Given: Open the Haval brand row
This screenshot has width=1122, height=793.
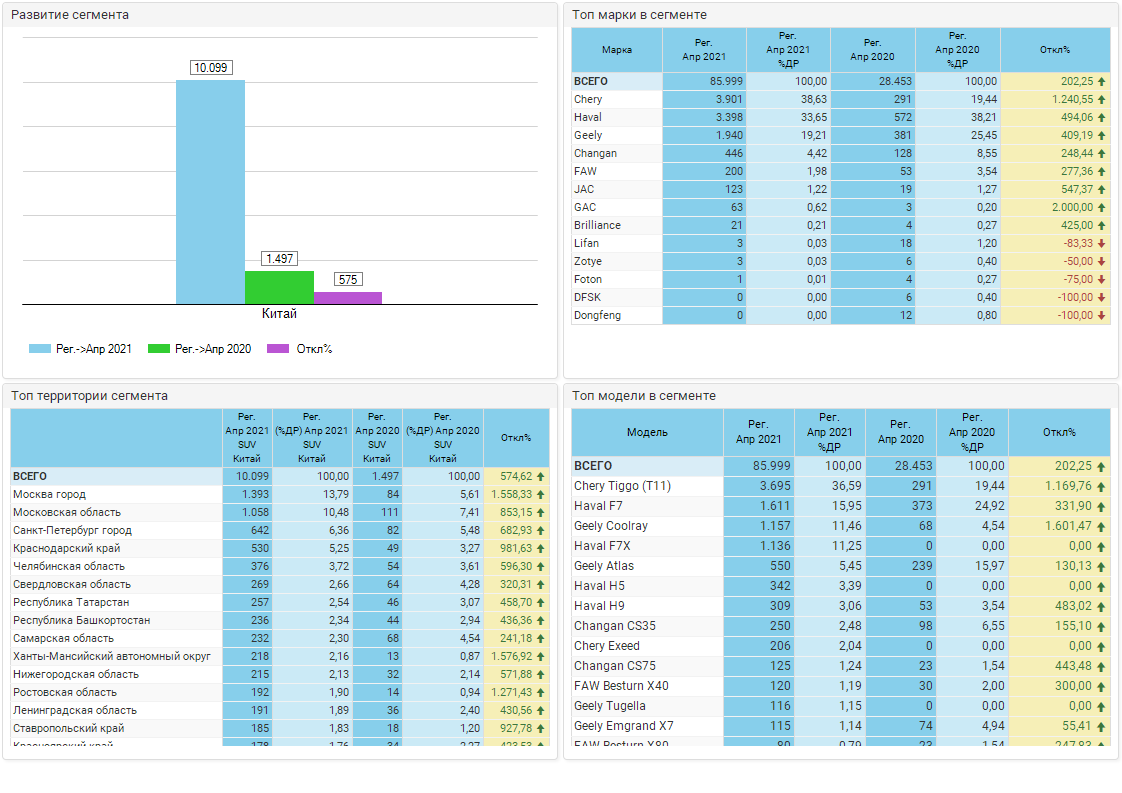Looking at the screenshot, I should click(589, 118).
